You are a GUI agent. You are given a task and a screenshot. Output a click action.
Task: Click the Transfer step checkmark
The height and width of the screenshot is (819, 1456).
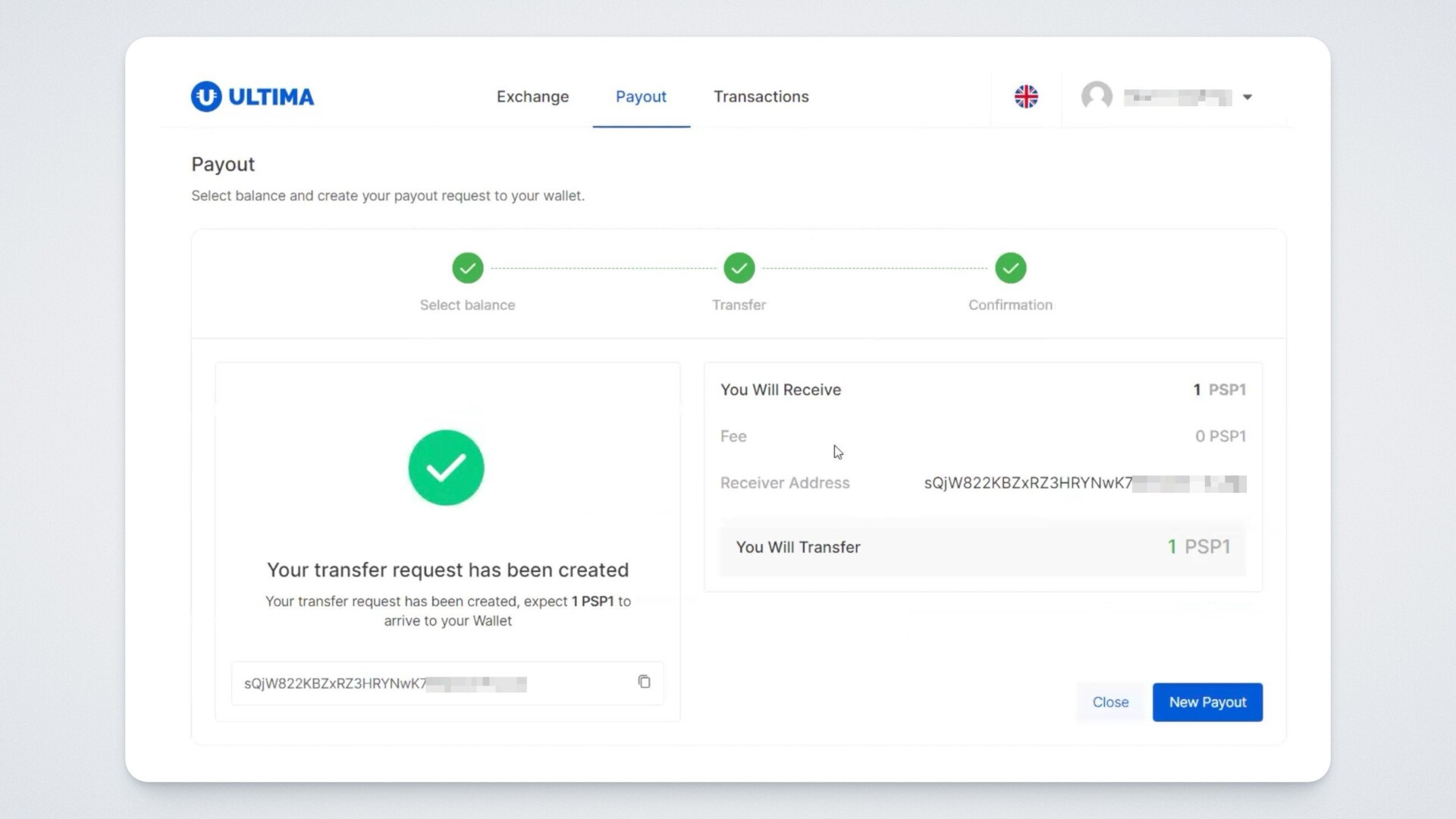click(739, 268)
